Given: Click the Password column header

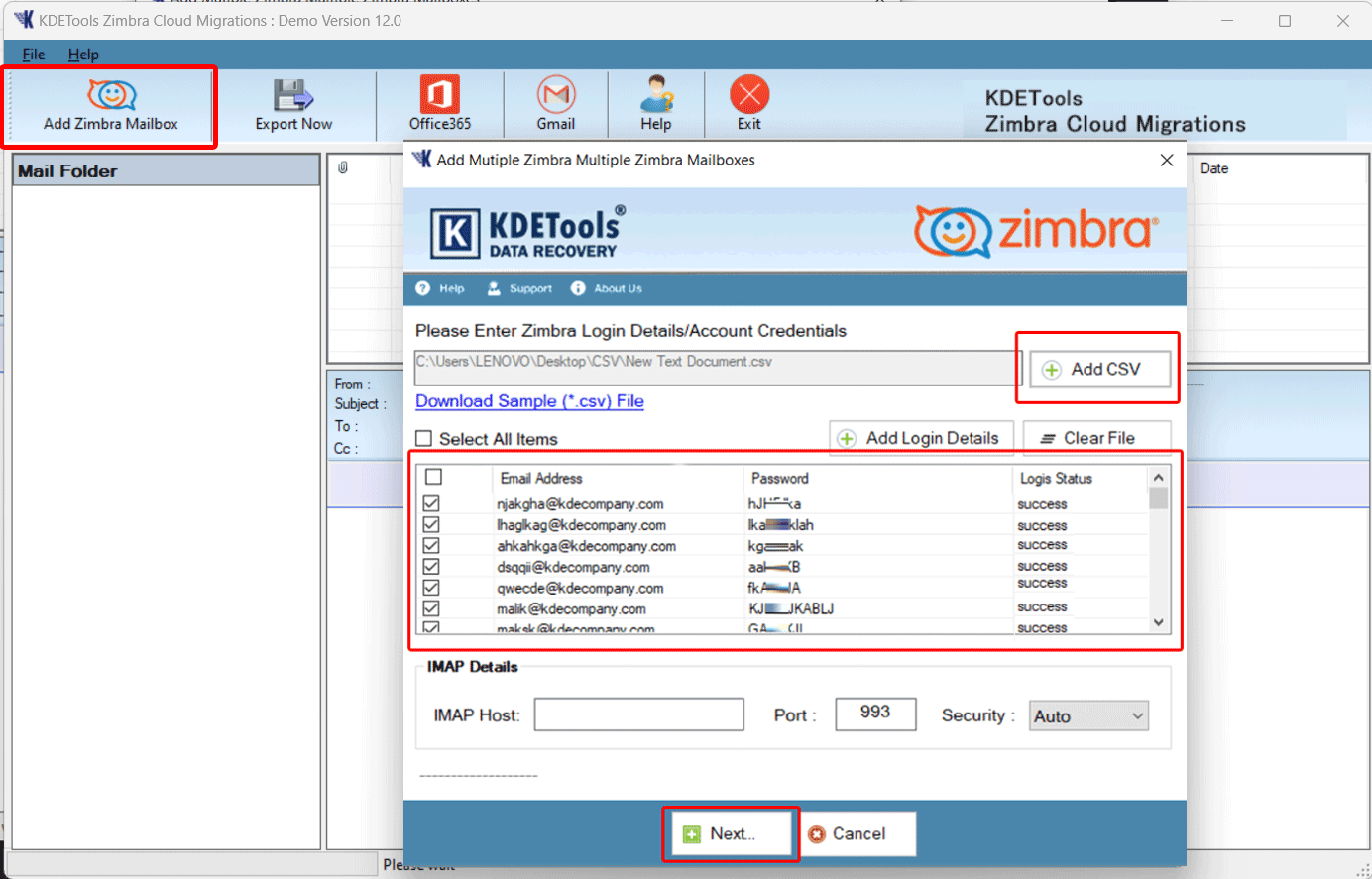Looking at the screenshot, I should pyautogui.click(x=780, y=478).
